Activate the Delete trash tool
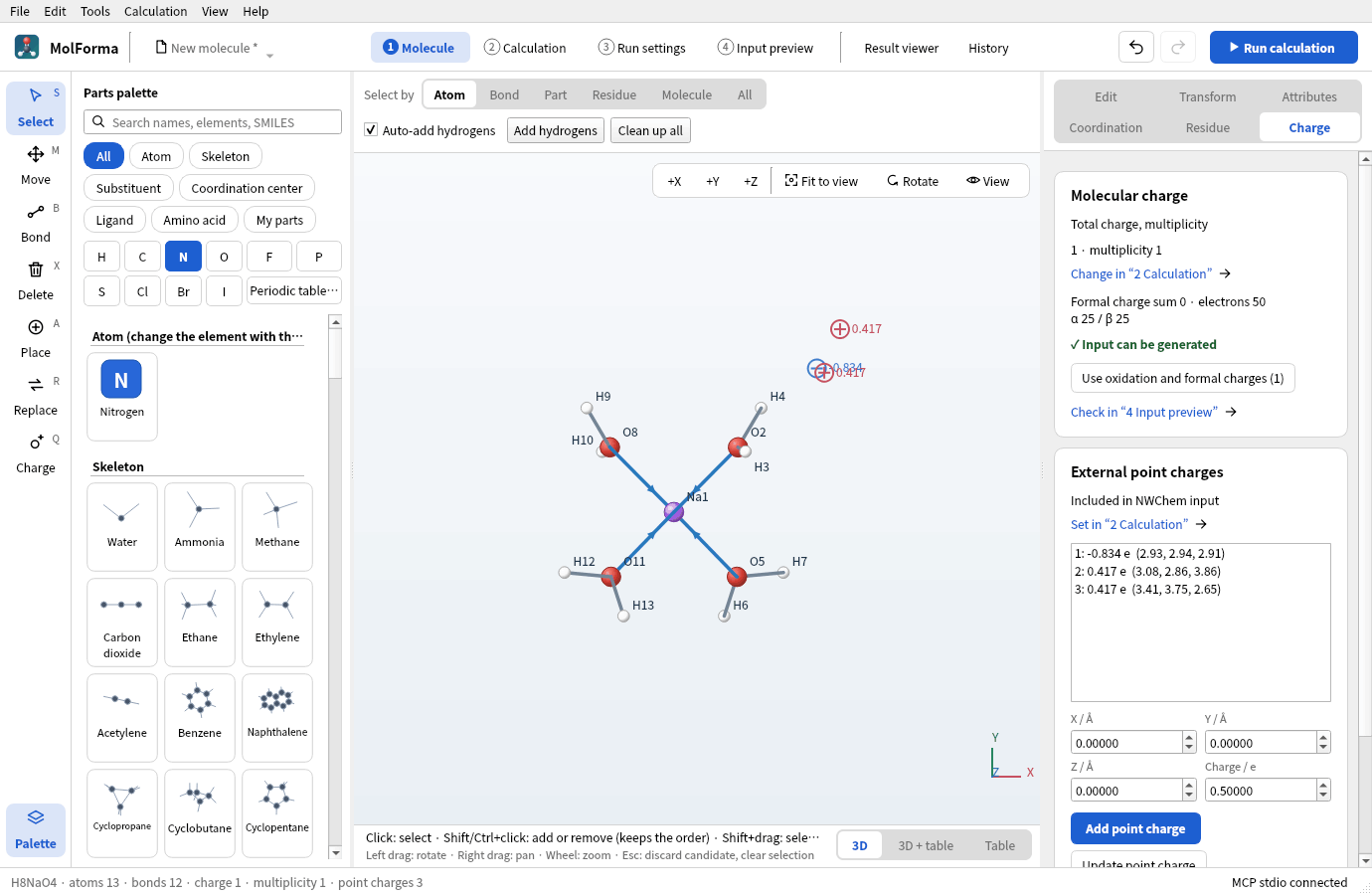This screenshot has height=895, width=1372. click(36, 281)
